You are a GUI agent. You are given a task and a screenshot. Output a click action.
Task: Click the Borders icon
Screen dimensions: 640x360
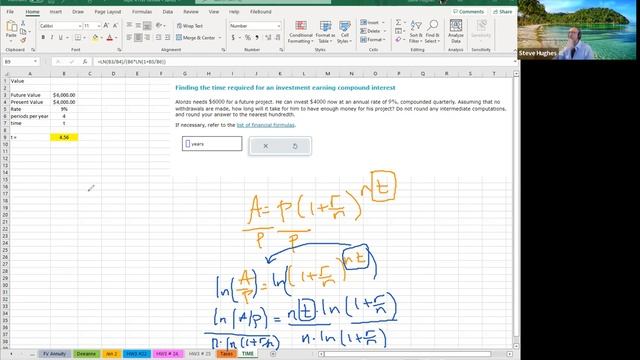[x=78, y=38]
